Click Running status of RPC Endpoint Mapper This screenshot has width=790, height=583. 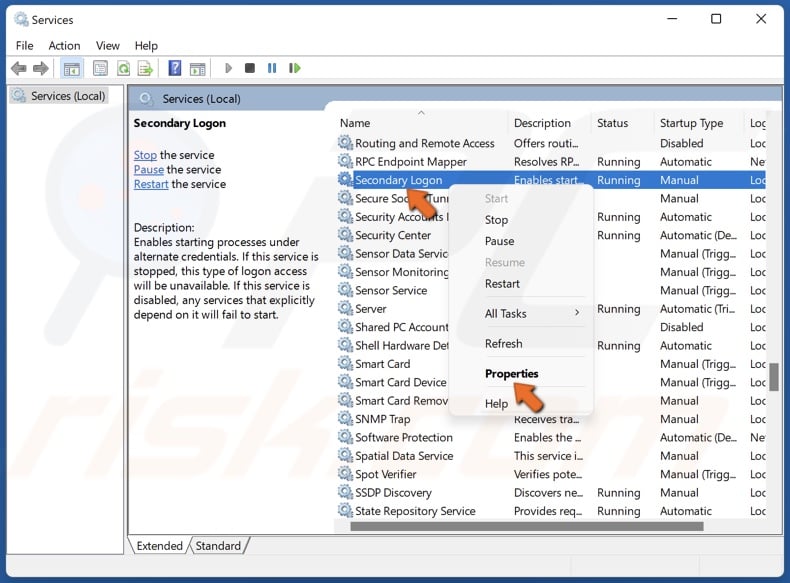618,162
